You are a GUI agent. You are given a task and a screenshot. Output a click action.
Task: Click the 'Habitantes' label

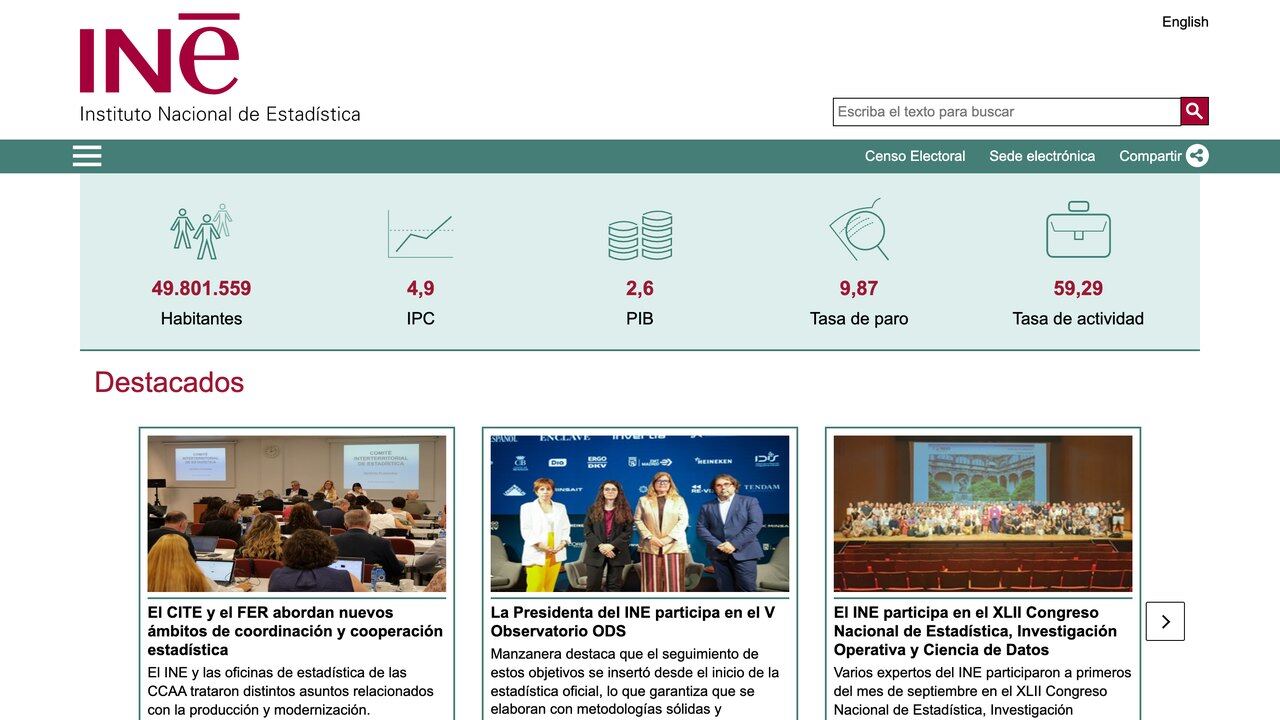tap(201, 319)
